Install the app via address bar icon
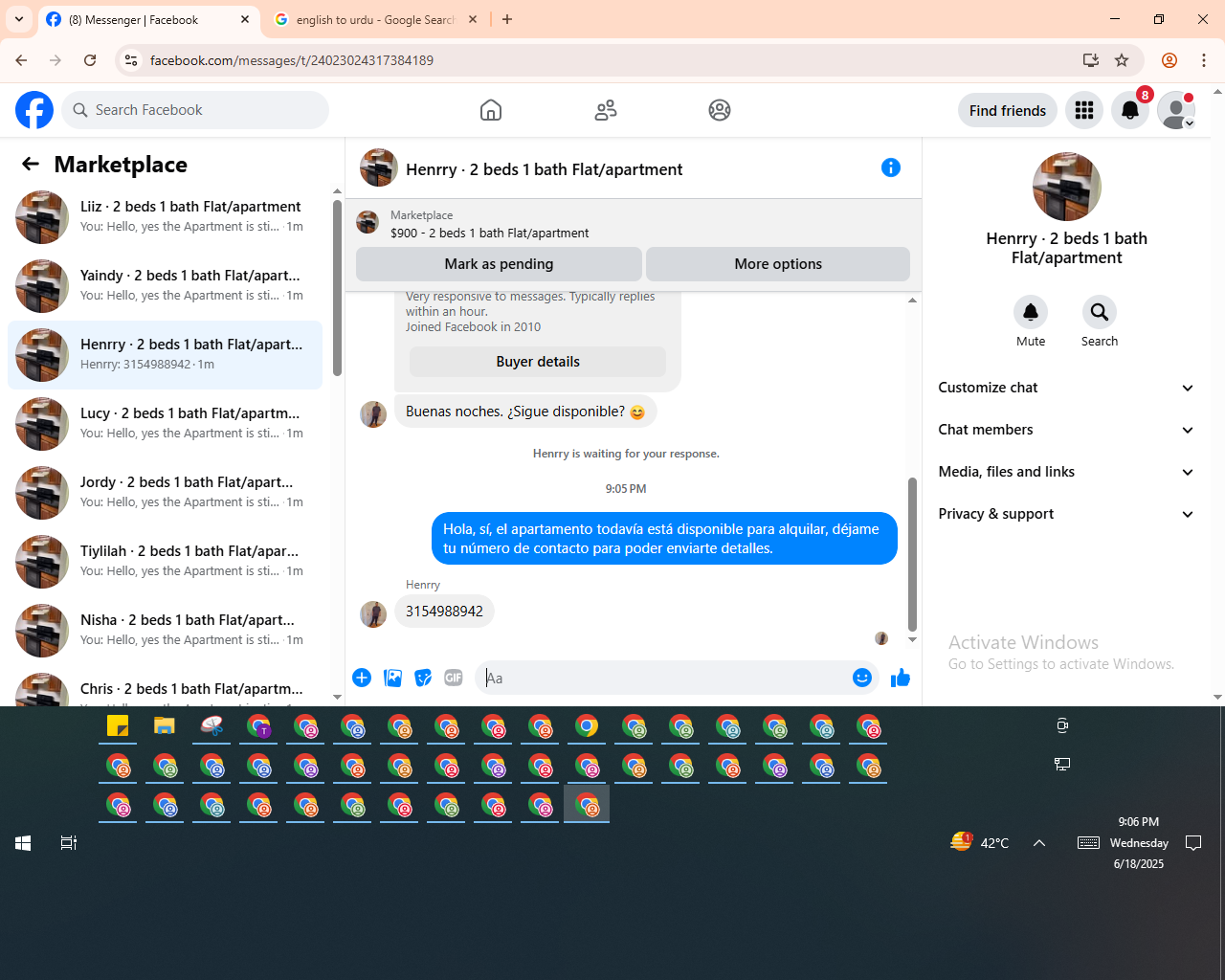This screenshot has width=1225, height=980. 1090,60
